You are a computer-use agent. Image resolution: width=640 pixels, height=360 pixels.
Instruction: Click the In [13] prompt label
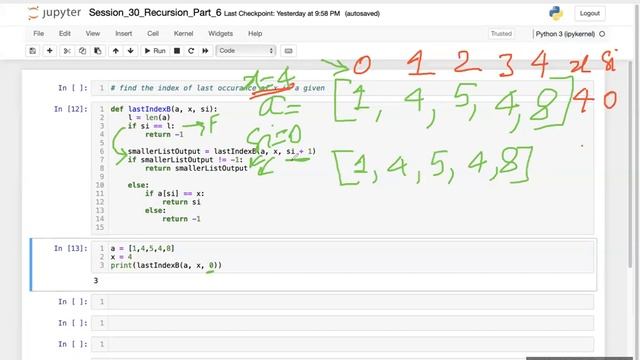(x=71, y=248)
